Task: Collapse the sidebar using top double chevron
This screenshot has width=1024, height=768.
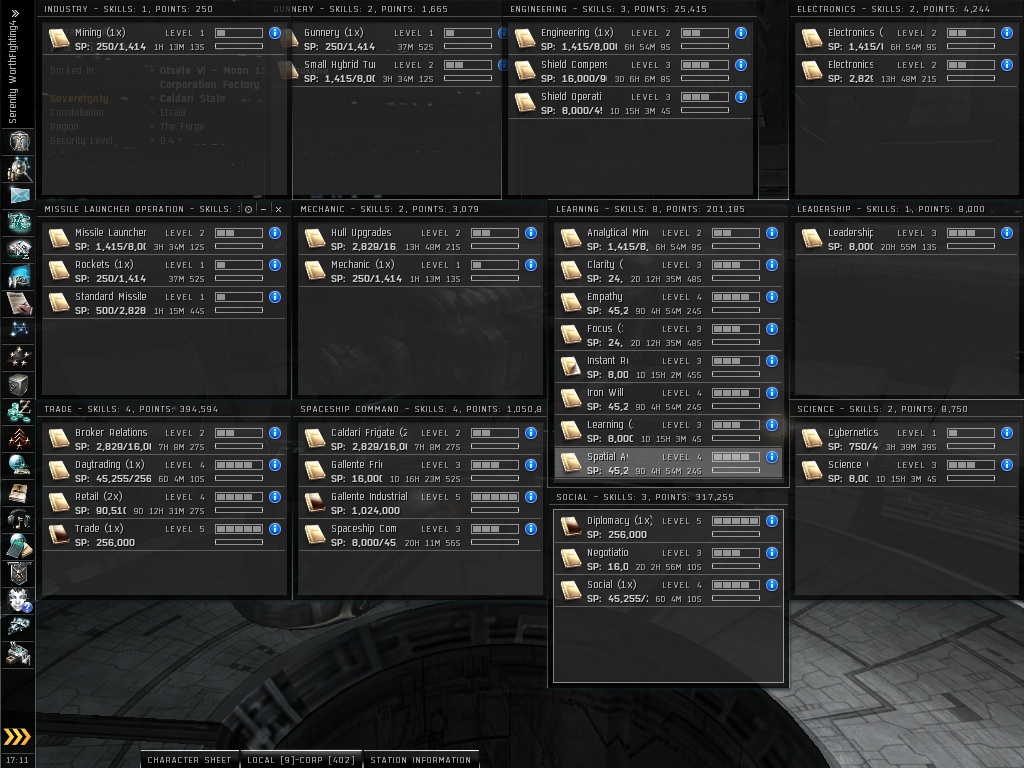Action: click(x=15, y=13)
